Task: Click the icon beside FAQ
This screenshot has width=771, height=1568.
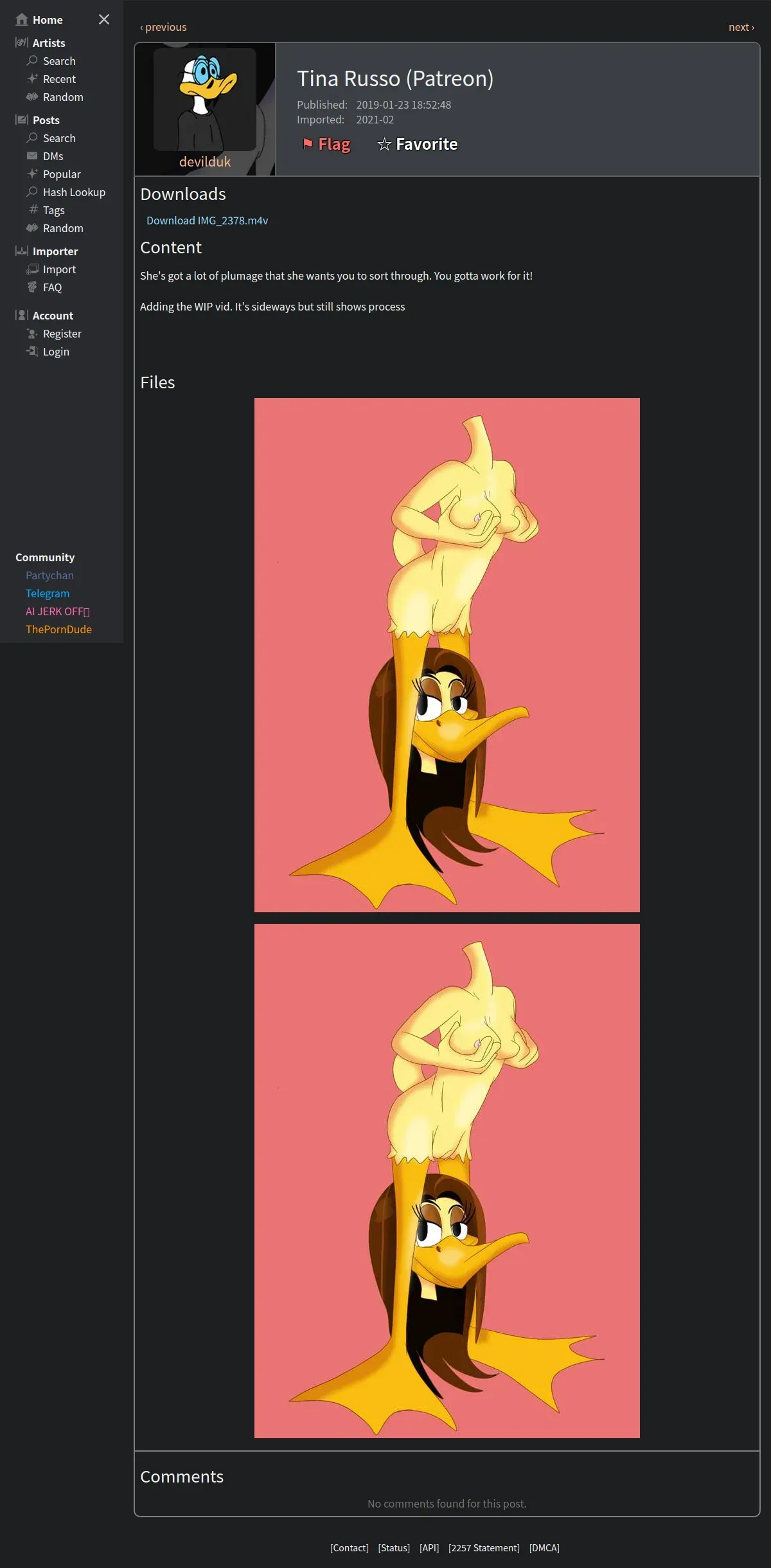Action: 32,287
